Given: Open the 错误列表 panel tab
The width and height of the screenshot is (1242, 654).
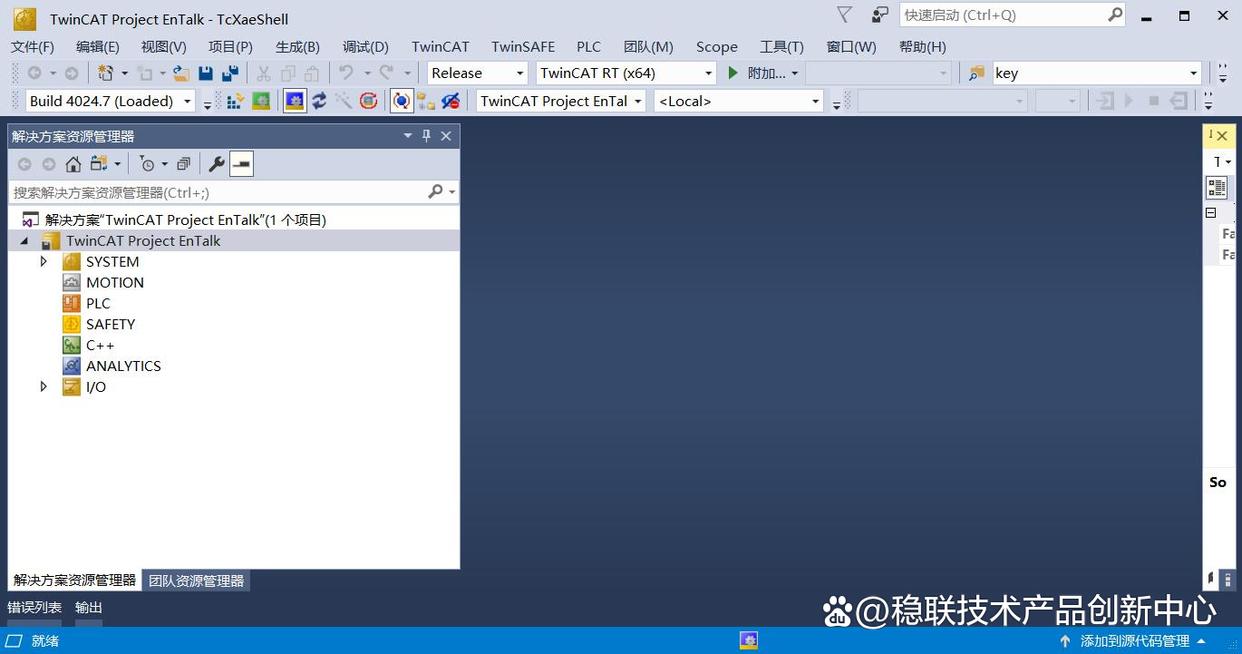Looking at the screenshot, I should coord(34,608).
